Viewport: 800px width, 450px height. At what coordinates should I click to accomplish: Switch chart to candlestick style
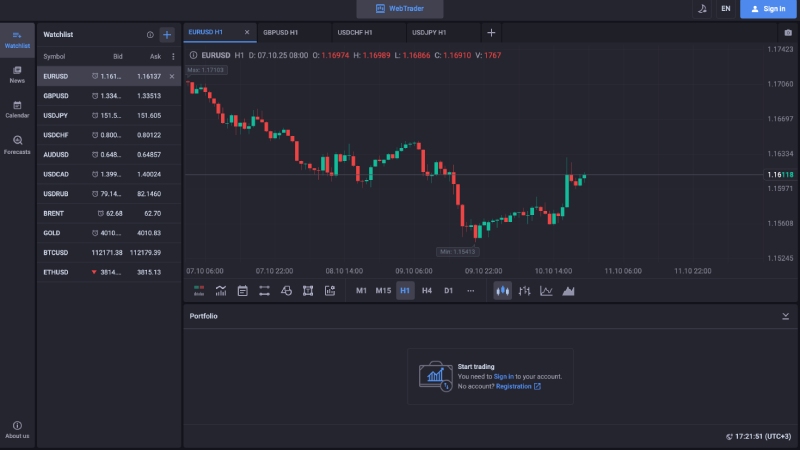pyautogui.click(x=502, y=291)
